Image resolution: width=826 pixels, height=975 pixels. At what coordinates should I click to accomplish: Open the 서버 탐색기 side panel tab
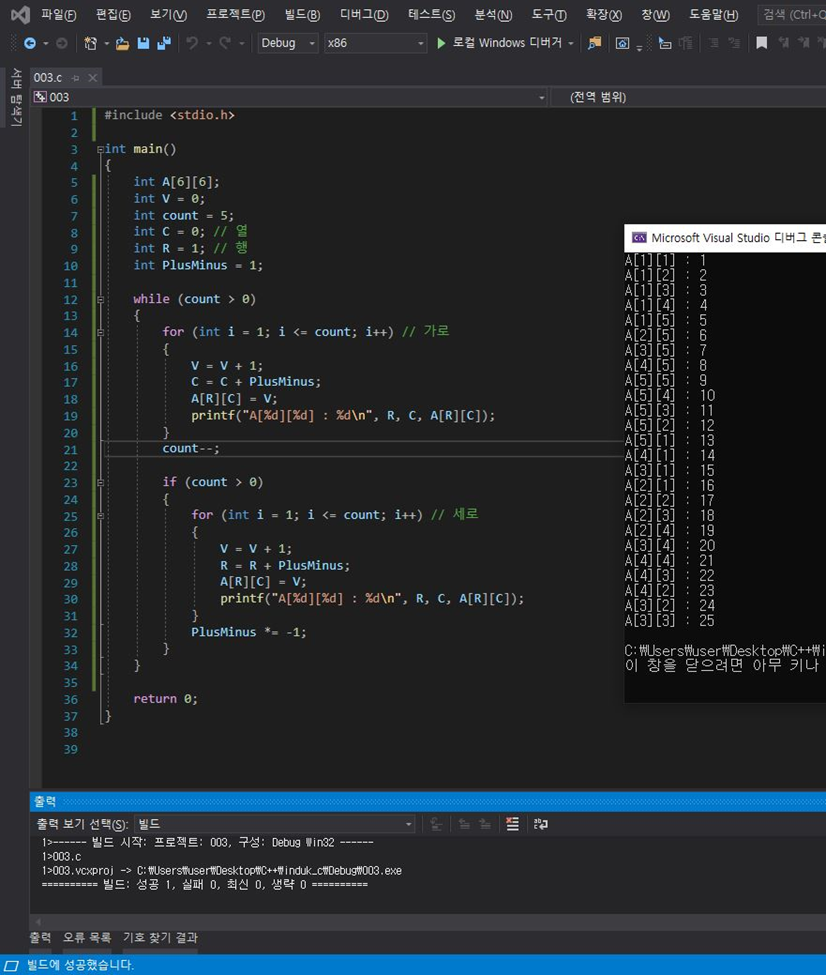pos(16,97)
